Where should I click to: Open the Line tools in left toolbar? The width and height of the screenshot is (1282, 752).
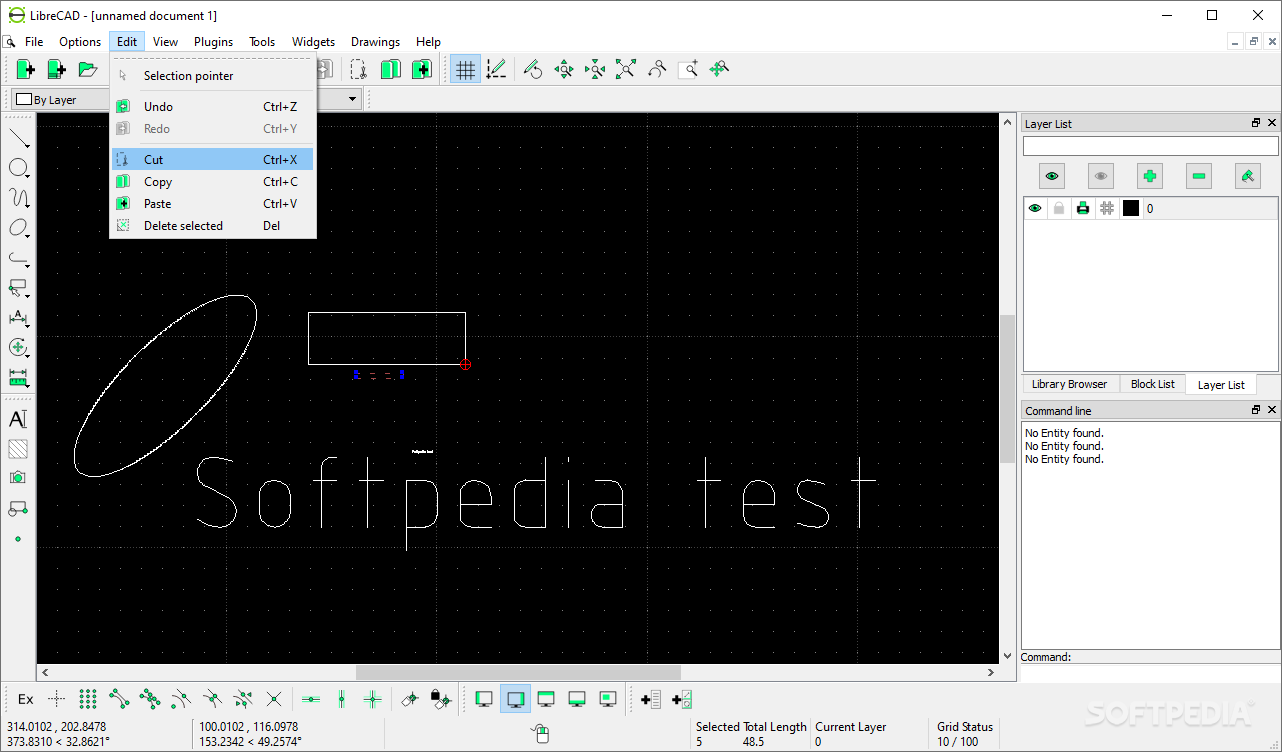(18, 138)
